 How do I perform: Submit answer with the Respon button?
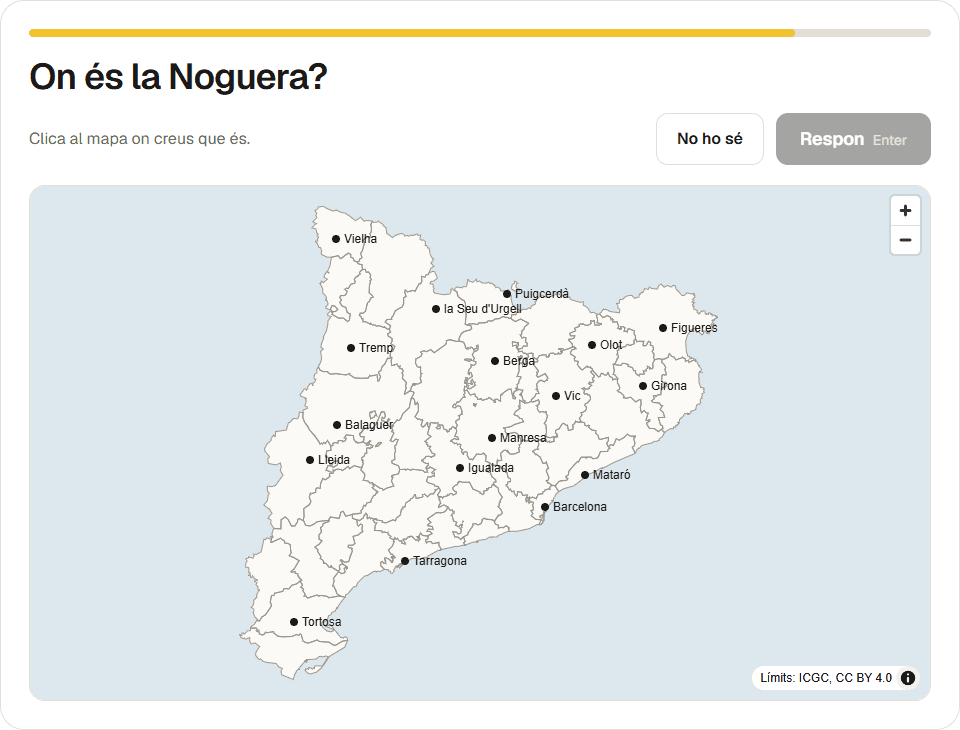[x=853, y=139]
